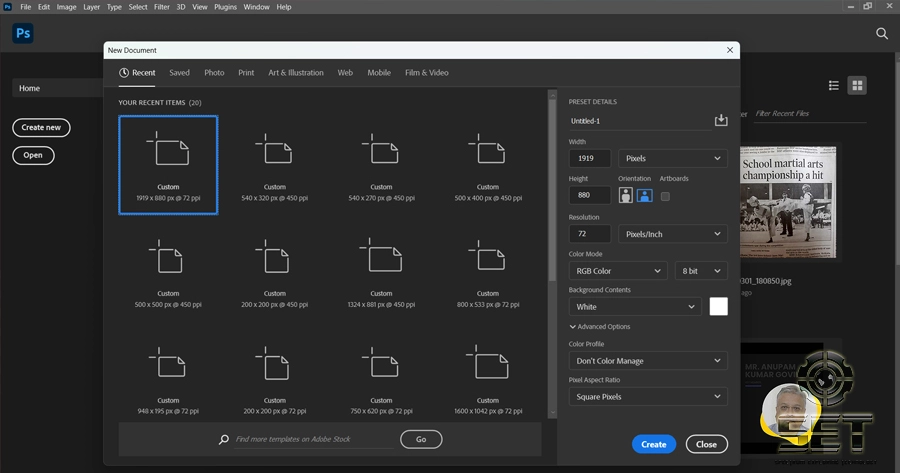The height and width of the screenshot is (473, 900).
Task: Switch to the Print tab
Action: [x=246, y=73]
